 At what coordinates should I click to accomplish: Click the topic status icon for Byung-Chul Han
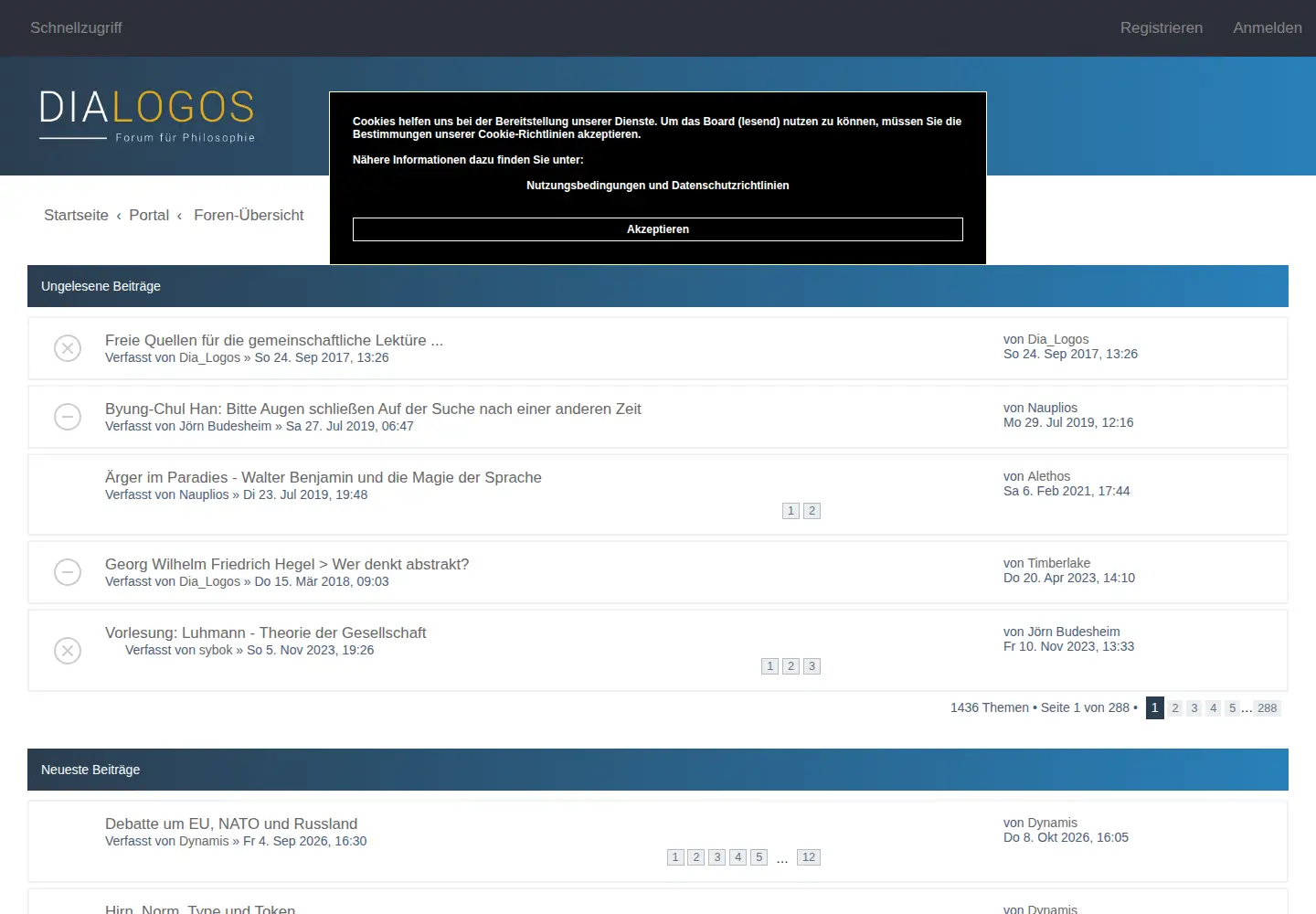click(68, 417)
